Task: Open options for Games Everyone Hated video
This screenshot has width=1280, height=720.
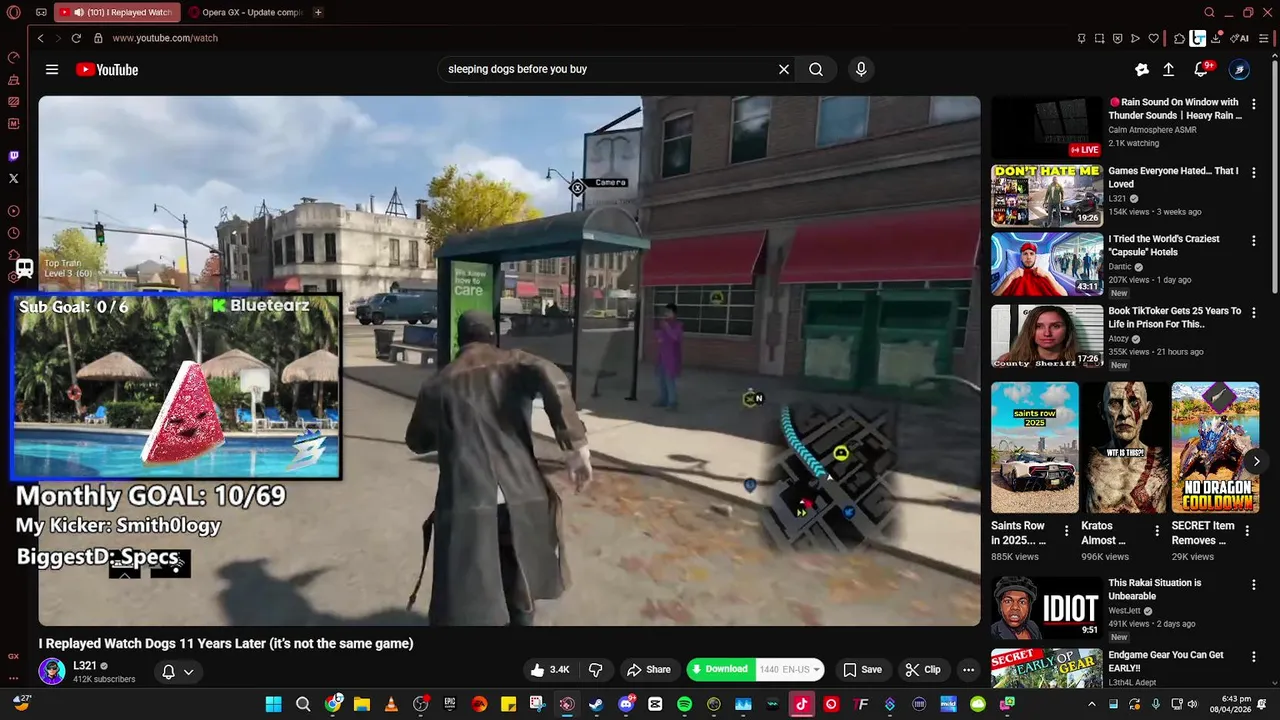Action: coord(1254,173)
